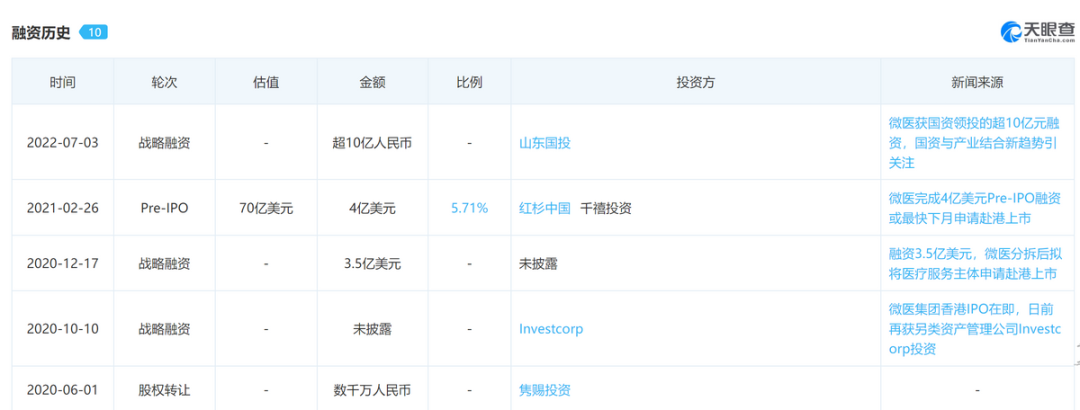Click the 轮次 column header

pyautogui.click(x=164, y=82)
